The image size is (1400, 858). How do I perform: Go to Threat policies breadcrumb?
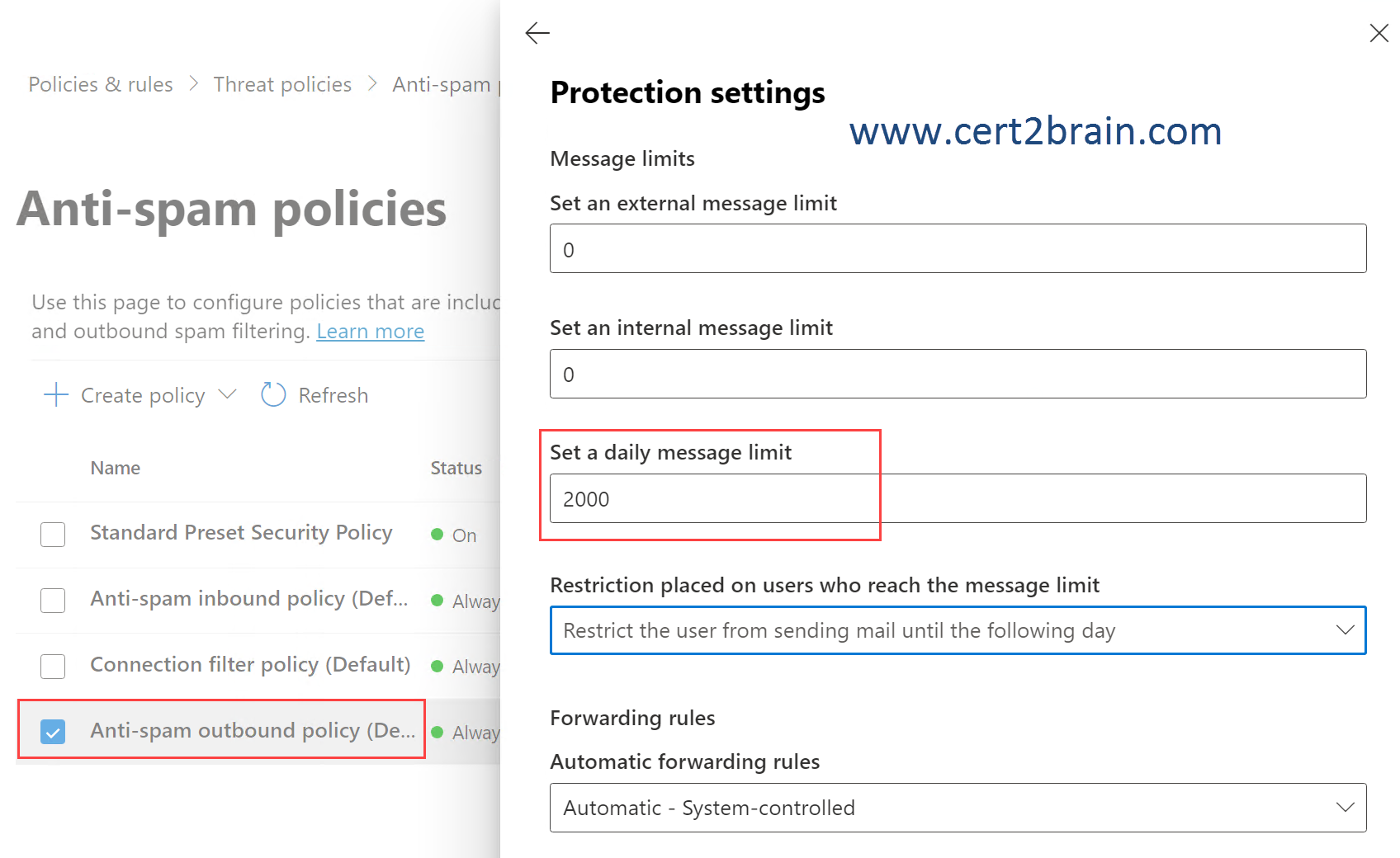(x=282, y=84)
